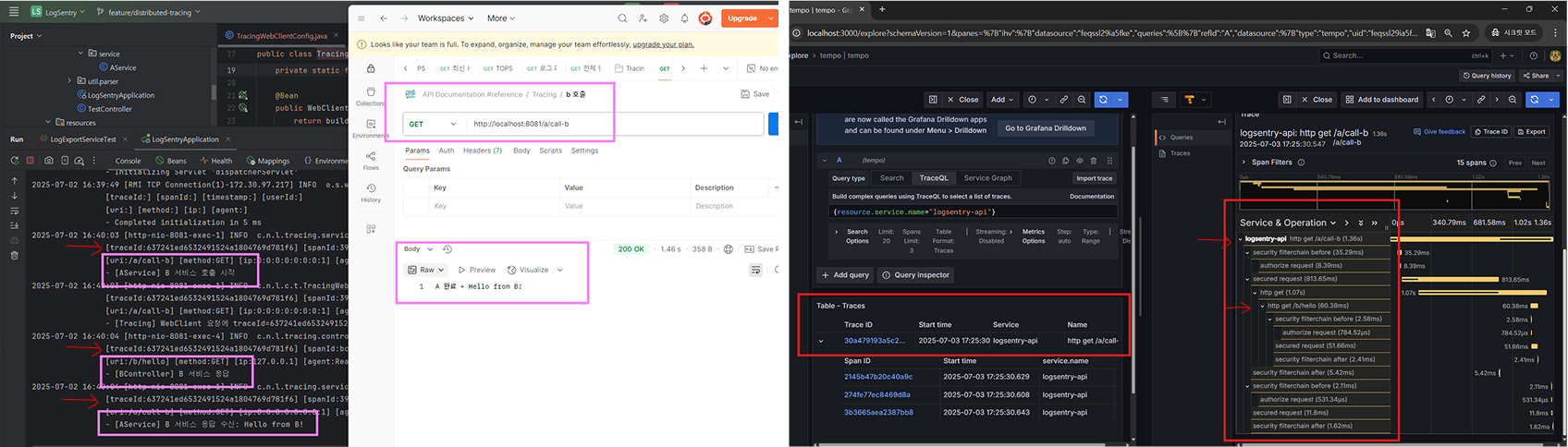Click collapse all spans double-chevron
1568x447 pixels.
tap(1375, 223)
